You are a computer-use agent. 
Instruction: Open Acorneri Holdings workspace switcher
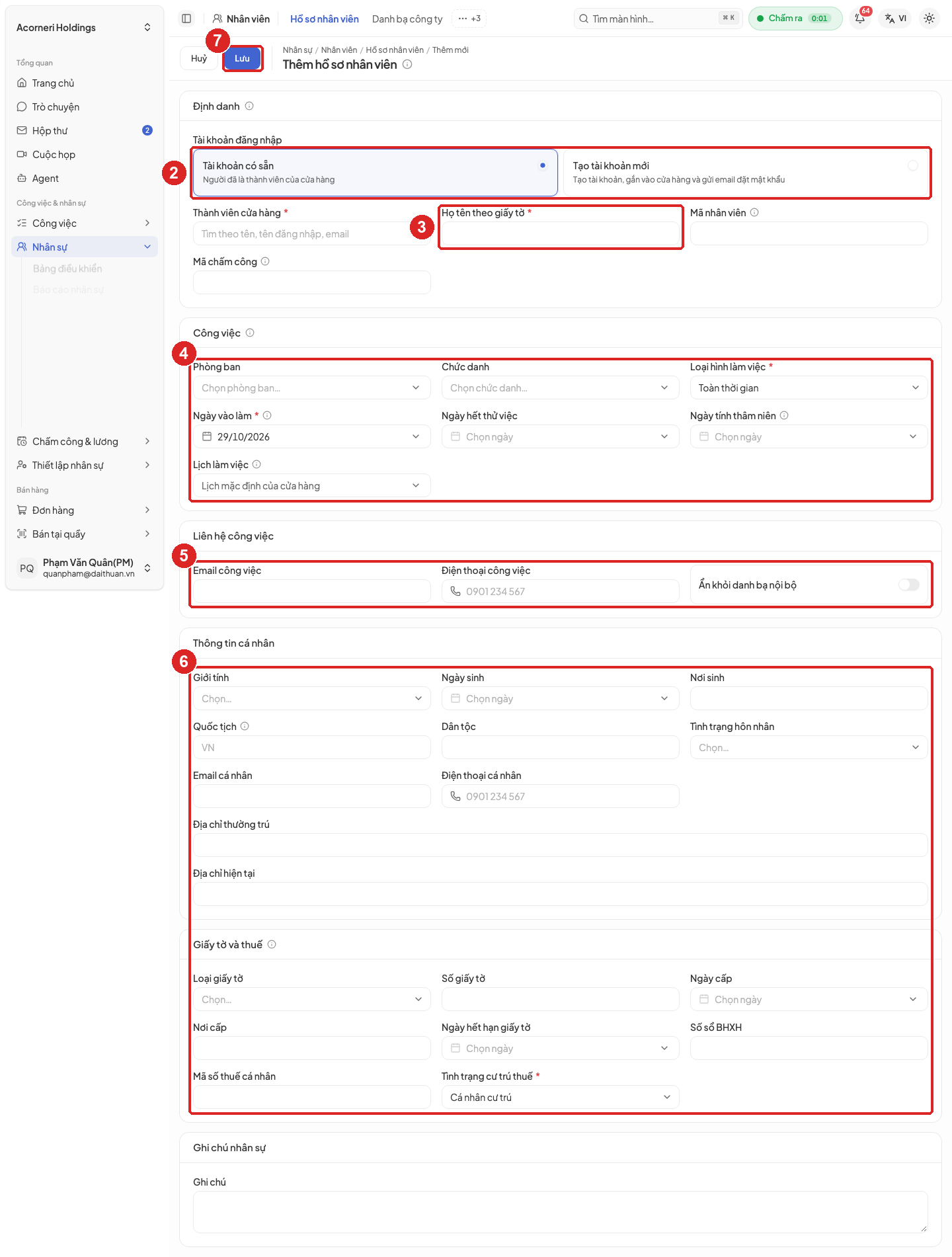point(85,28)
